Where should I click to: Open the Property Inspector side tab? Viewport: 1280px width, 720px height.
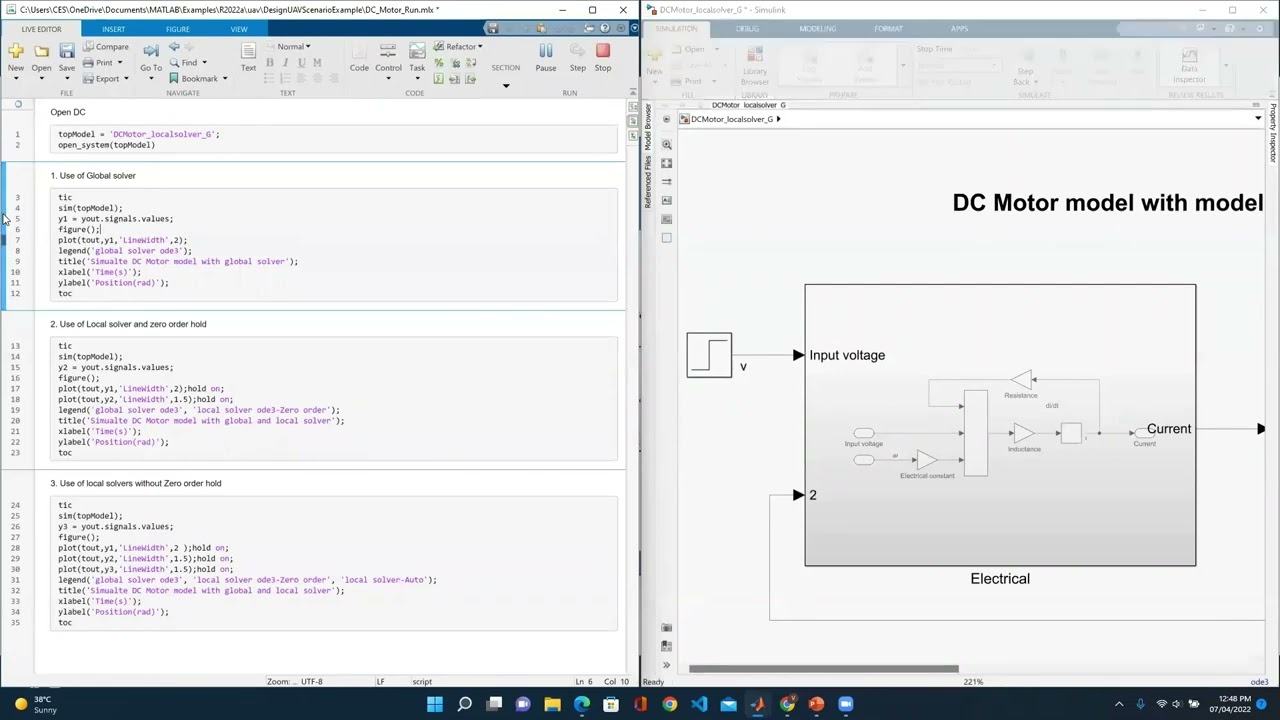pyautogui.click(x=1273, y=133)
